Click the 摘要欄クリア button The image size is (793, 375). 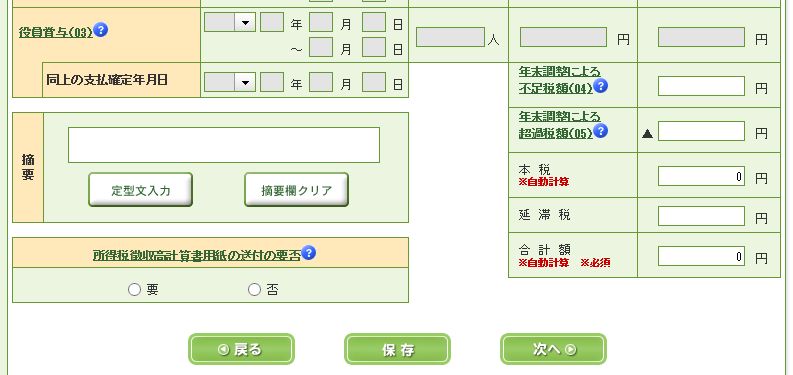[296, 190]
